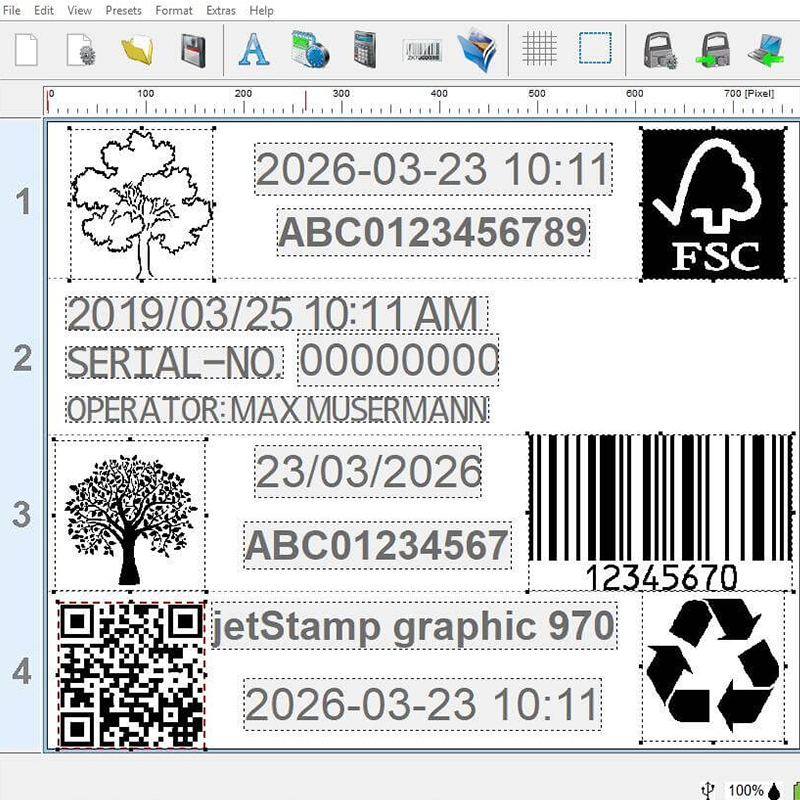The image size is (800, 800).
Task: Transfer imprint to device with stamp arrow icon
Action: tap(713, 50)
